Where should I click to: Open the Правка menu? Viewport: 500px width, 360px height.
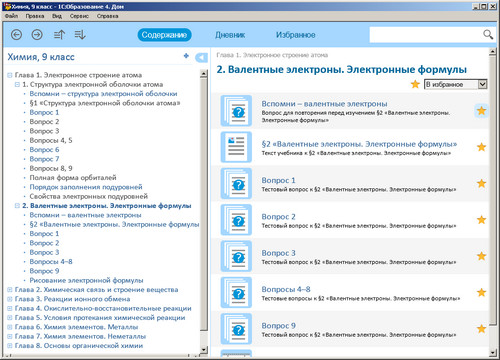(x=35, y=16)
